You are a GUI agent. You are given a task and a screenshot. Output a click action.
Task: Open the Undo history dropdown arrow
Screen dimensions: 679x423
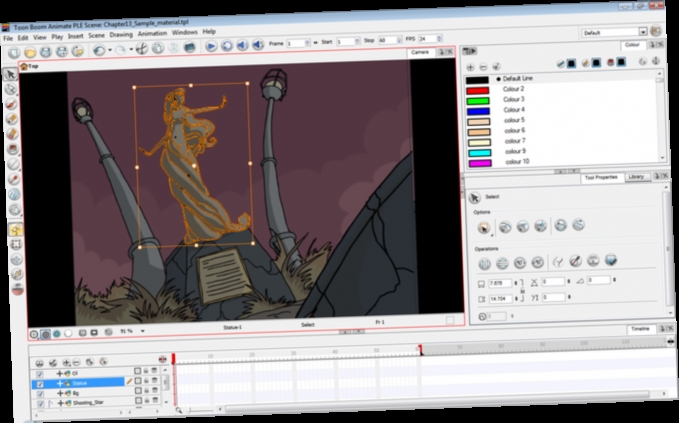coord(110,50)
